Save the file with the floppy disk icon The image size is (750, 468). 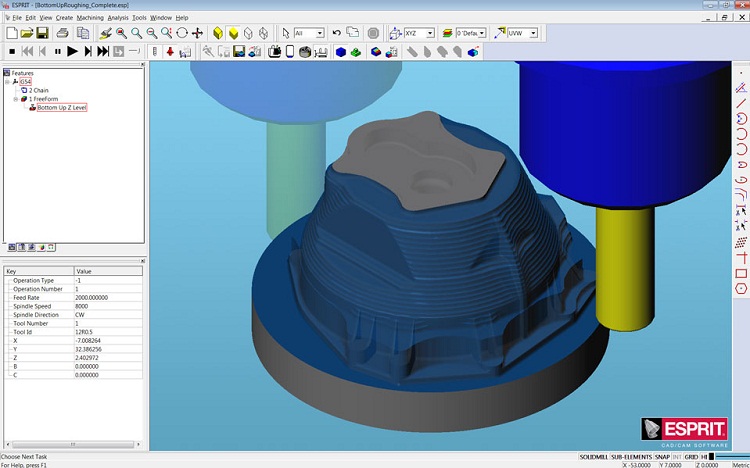43,33
